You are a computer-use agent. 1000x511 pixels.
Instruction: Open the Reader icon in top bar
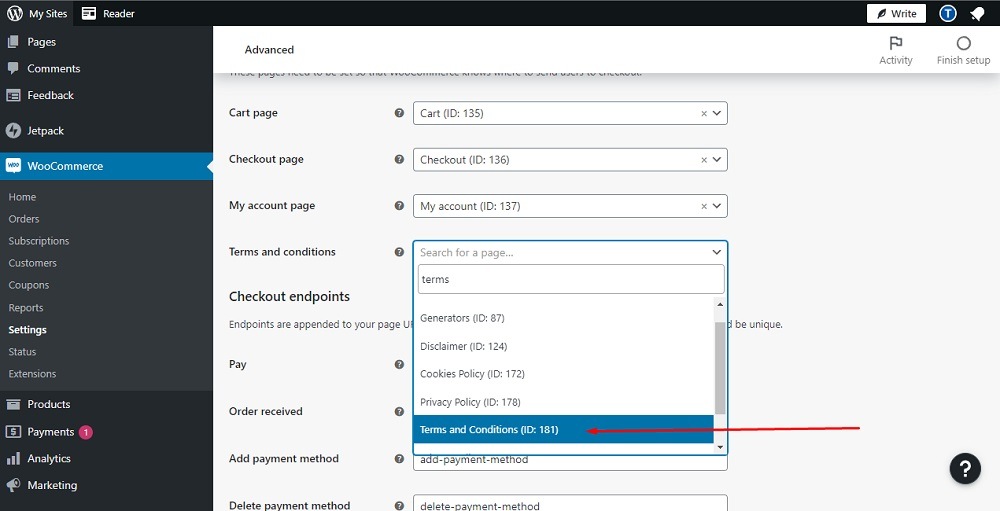(x=89, y=13)
